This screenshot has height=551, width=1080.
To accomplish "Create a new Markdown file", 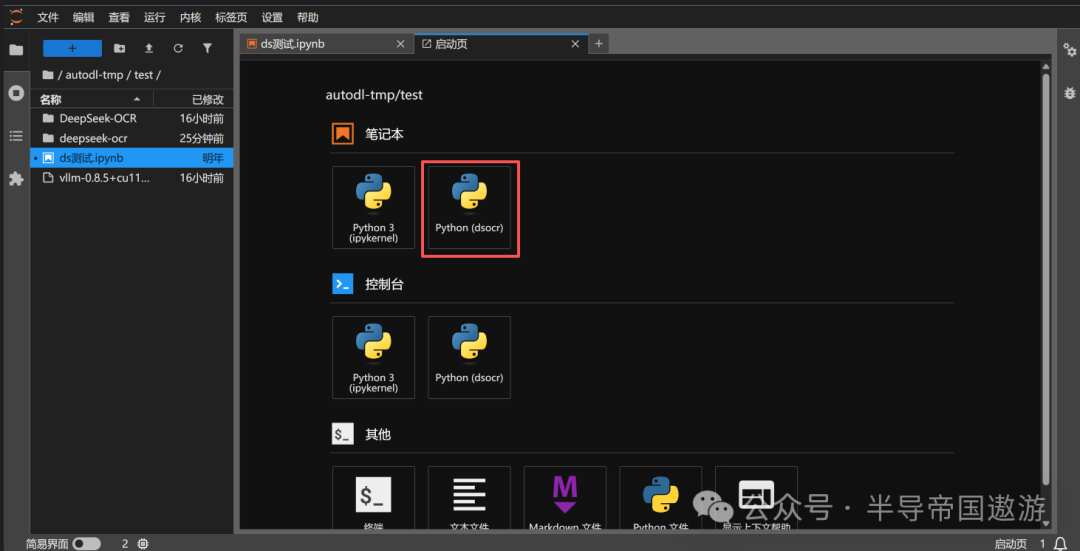I will (x=565, y=499).
